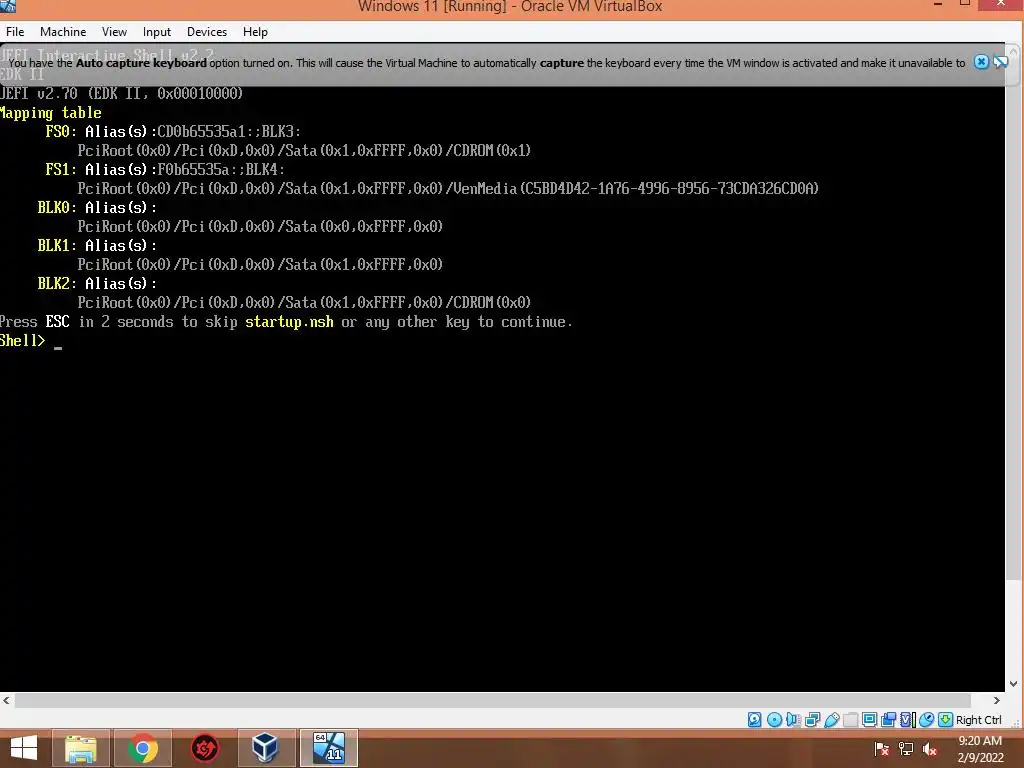The height and width of the screenshot is (768, 1024).
Task: Click the FS0: mapping entry
Action: tap(173, 131)
